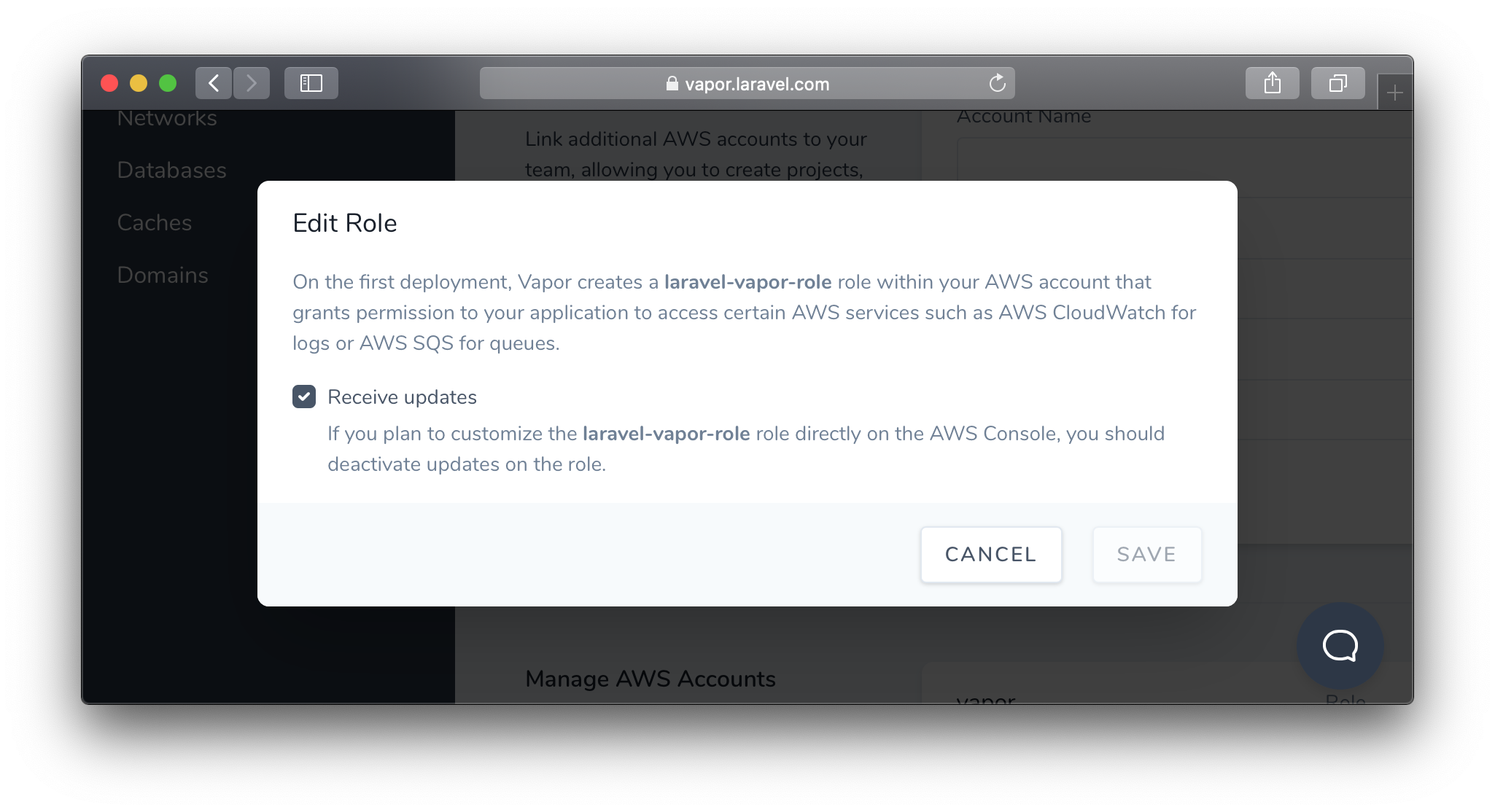Image resolution: width=1495 pixels, height=812 pixels.
Task: Go forward with Safari's forward arrow
Action: tap(252, 83)
